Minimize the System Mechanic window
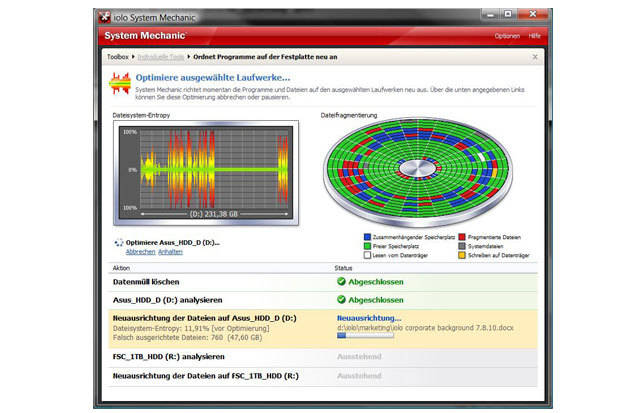618x413 pixels. click(490, 15)
